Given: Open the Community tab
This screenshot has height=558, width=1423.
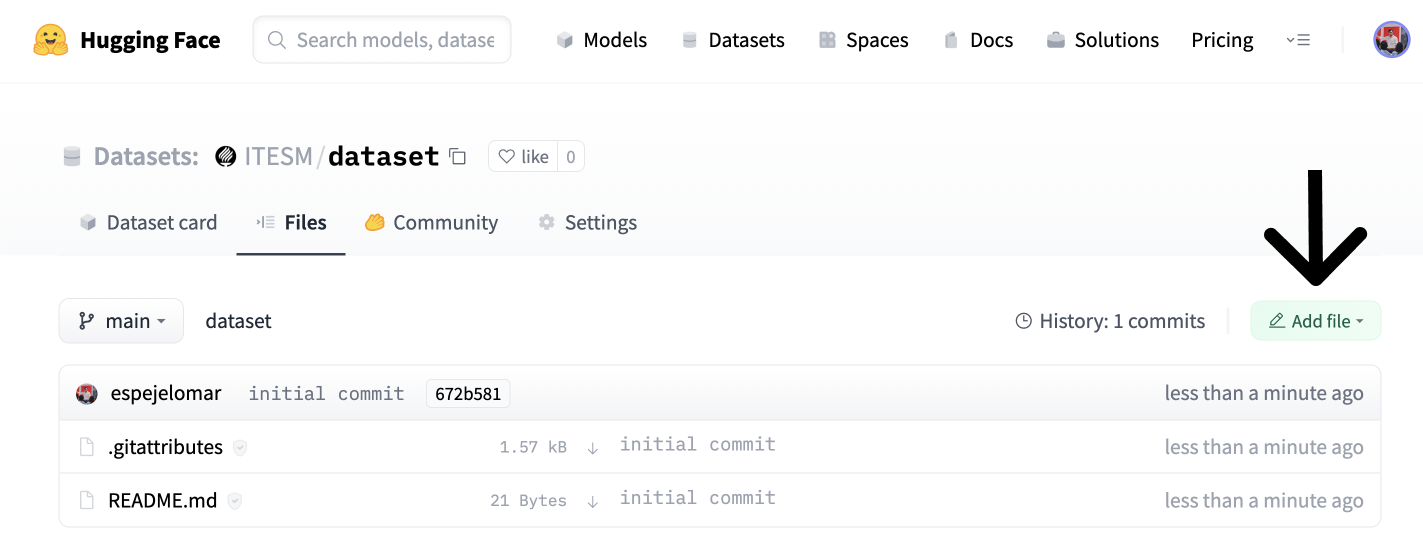Looking at the screenshot, I should tap(431, 222).
